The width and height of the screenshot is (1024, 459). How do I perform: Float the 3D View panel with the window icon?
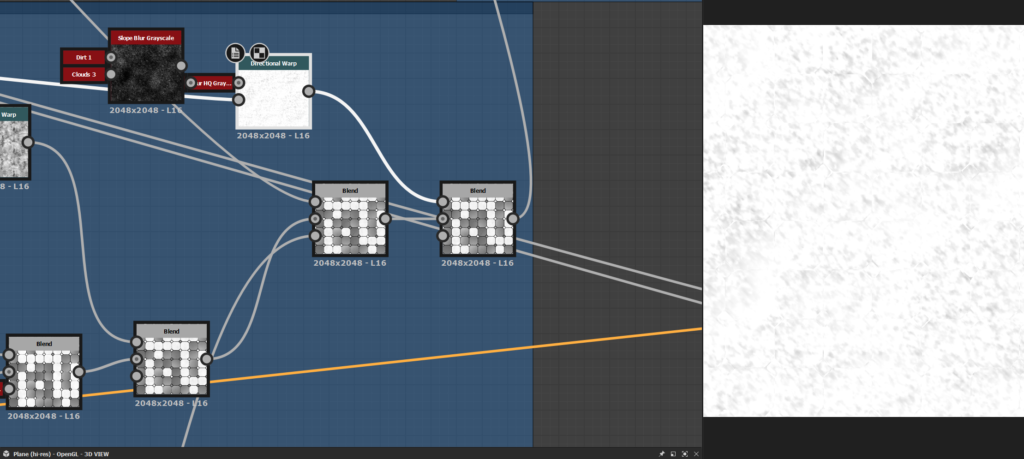coord(673,454)
